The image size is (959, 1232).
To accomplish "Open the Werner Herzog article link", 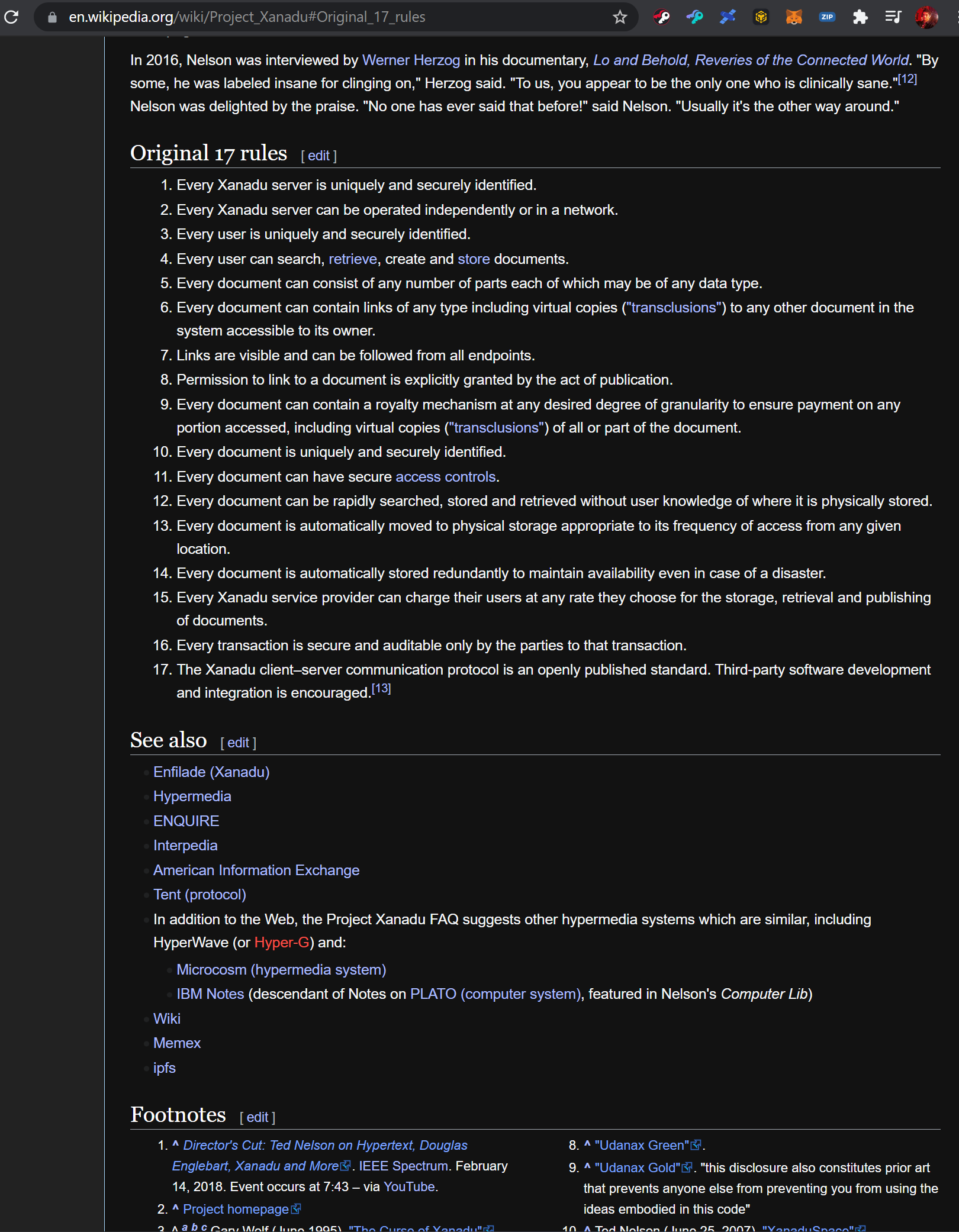I will [411, 60].
